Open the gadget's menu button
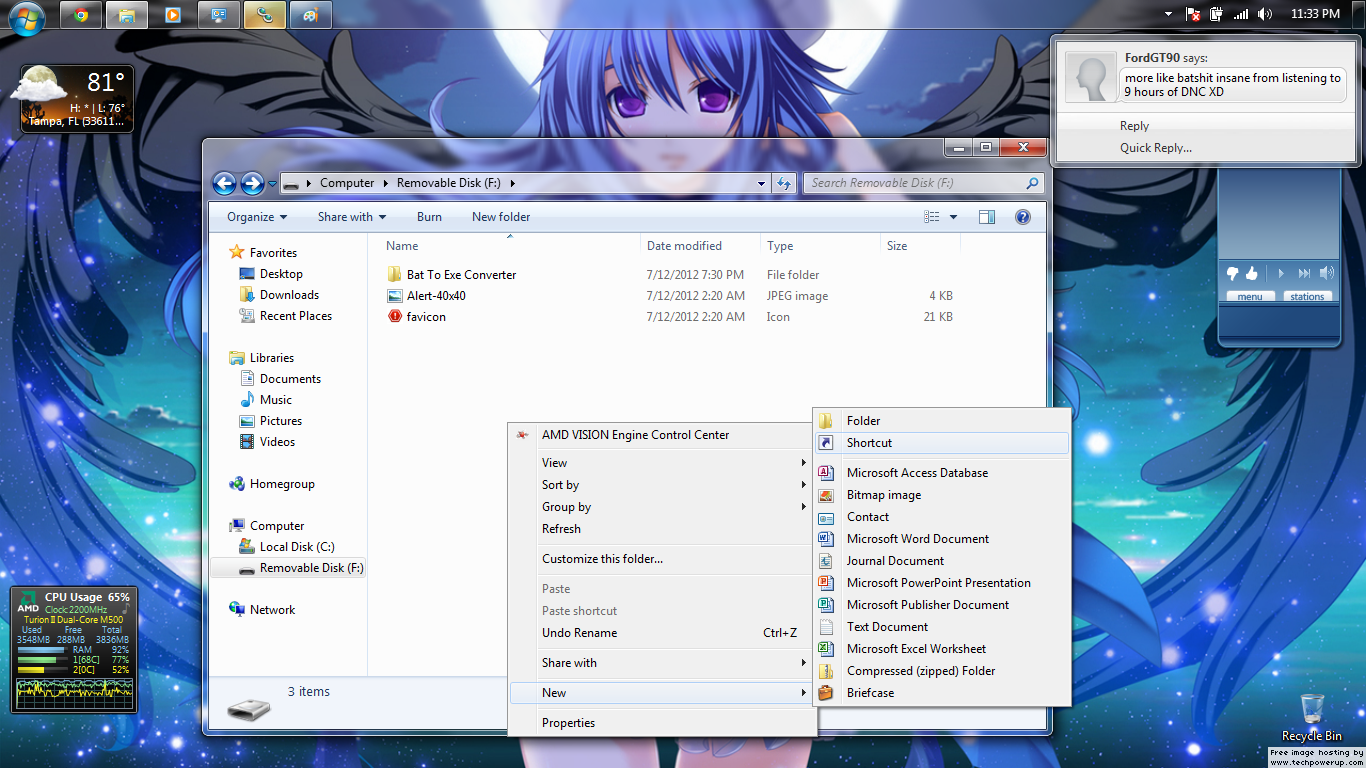 click(x=1250, y=296)
